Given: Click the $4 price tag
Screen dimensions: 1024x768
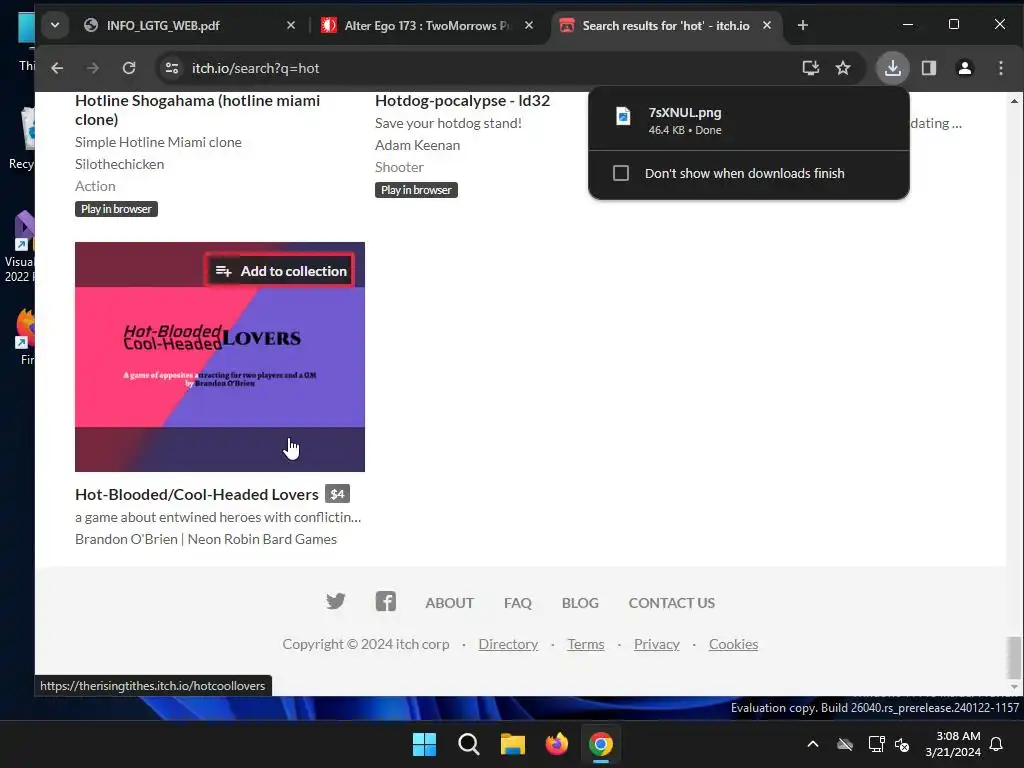Looking at the screenshot, I should (337, 494).
